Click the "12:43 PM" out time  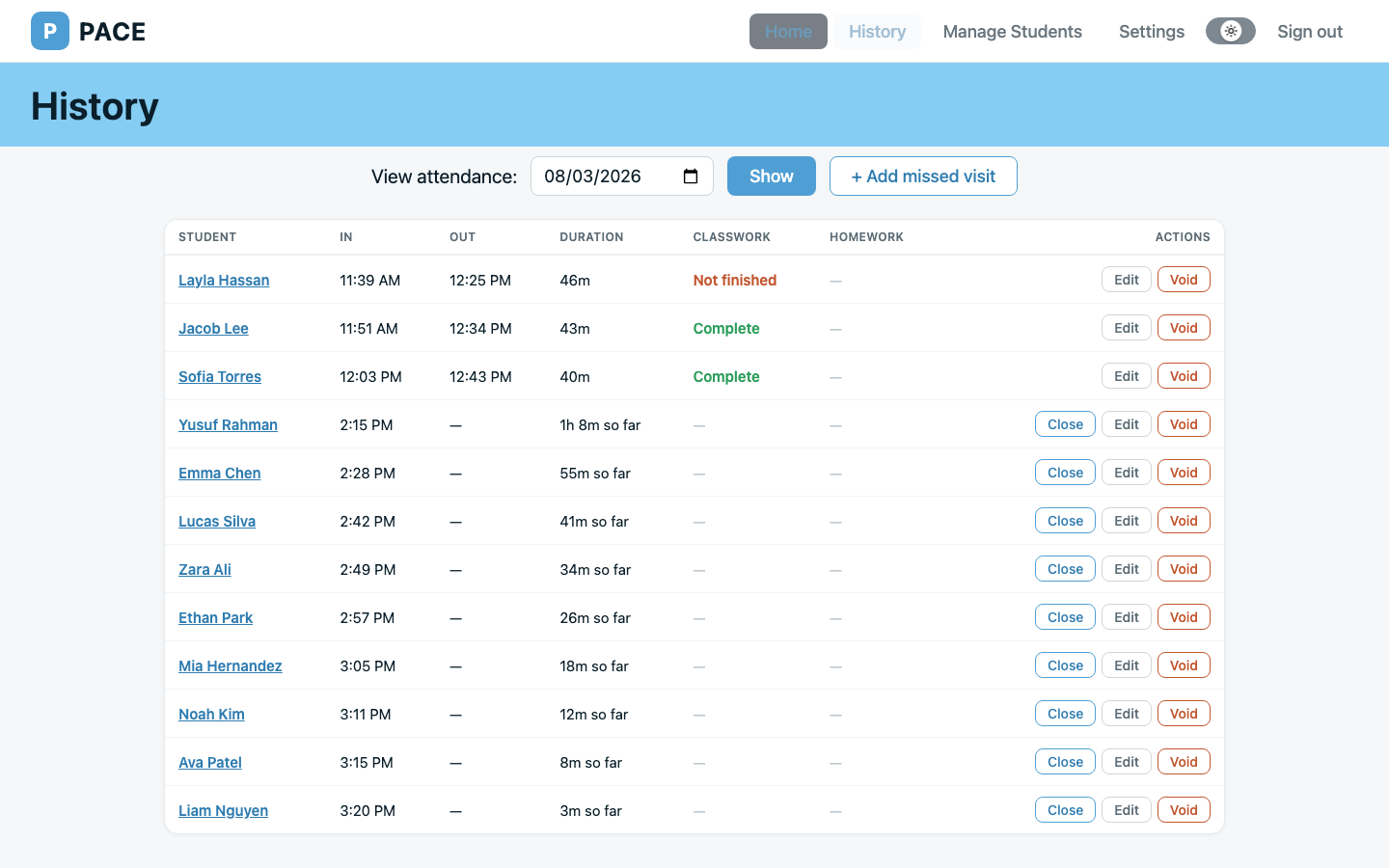click(x=480, y=376)
